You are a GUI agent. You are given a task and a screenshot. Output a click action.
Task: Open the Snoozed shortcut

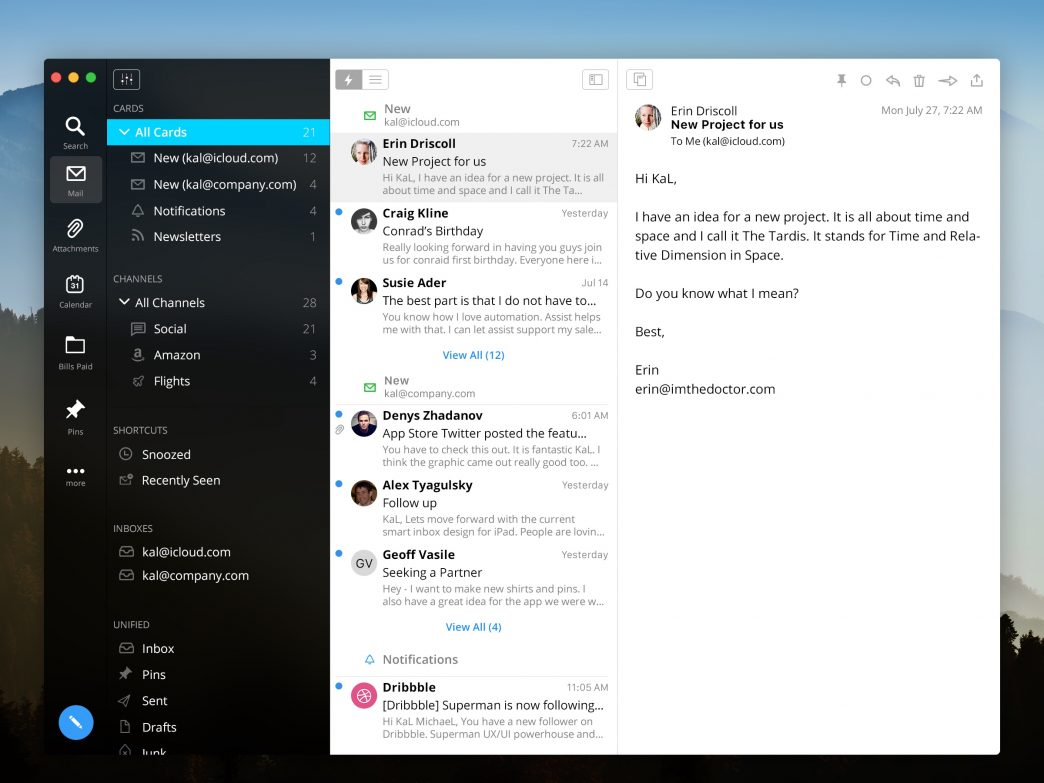166,454
